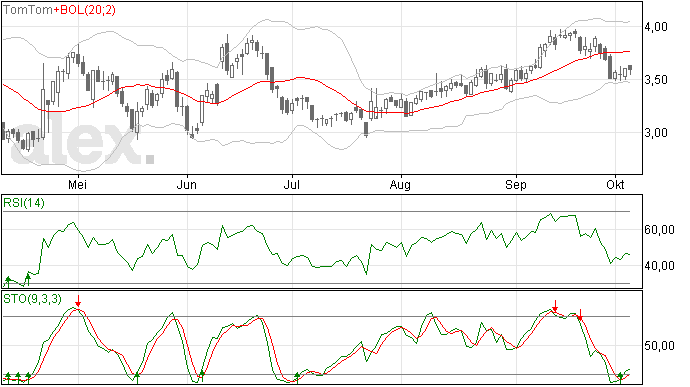Click the Okt month label

(x=615, y=185)
